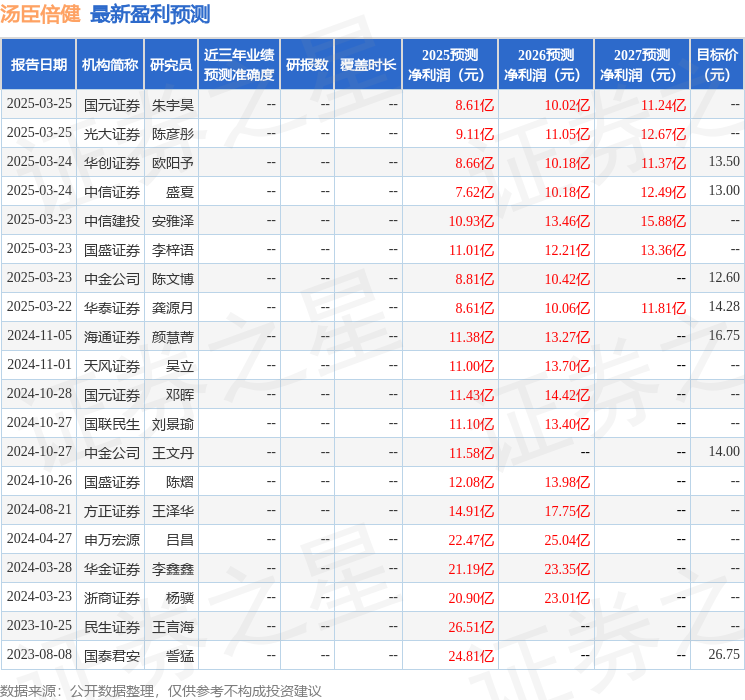Select the 华创证券 institution cell

click(112, 163)
